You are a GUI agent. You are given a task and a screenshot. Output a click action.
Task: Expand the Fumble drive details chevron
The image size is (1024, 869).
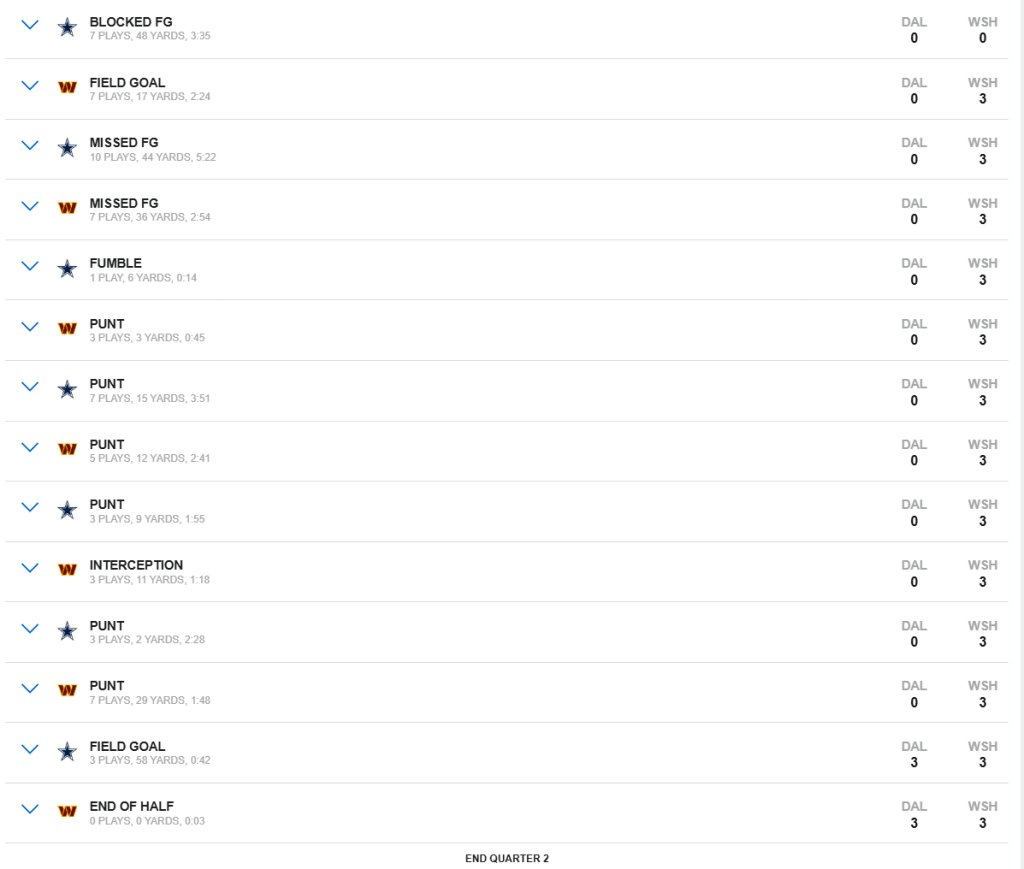[x=30, y=267]
